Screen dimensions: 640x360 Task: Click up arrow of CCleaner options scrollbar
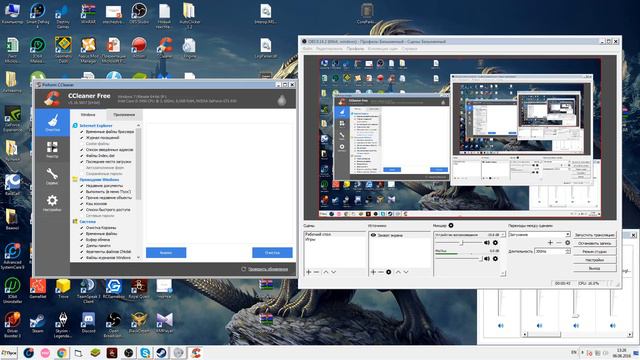pyautogui.click(x=138, y=125)
